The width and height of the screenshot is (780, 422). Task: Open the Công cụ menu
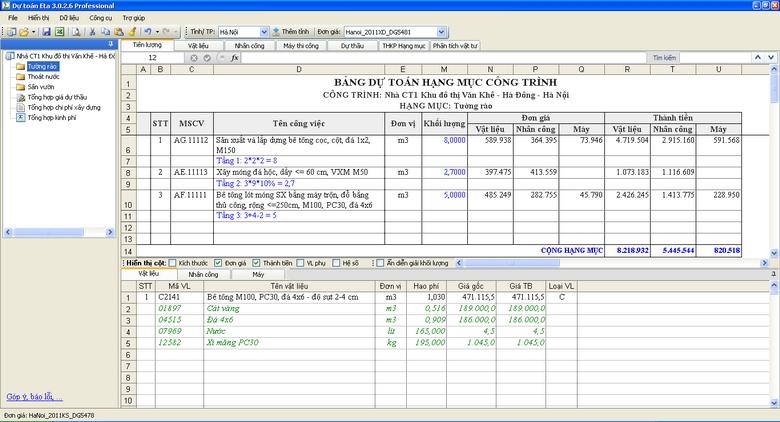(100, 18)
